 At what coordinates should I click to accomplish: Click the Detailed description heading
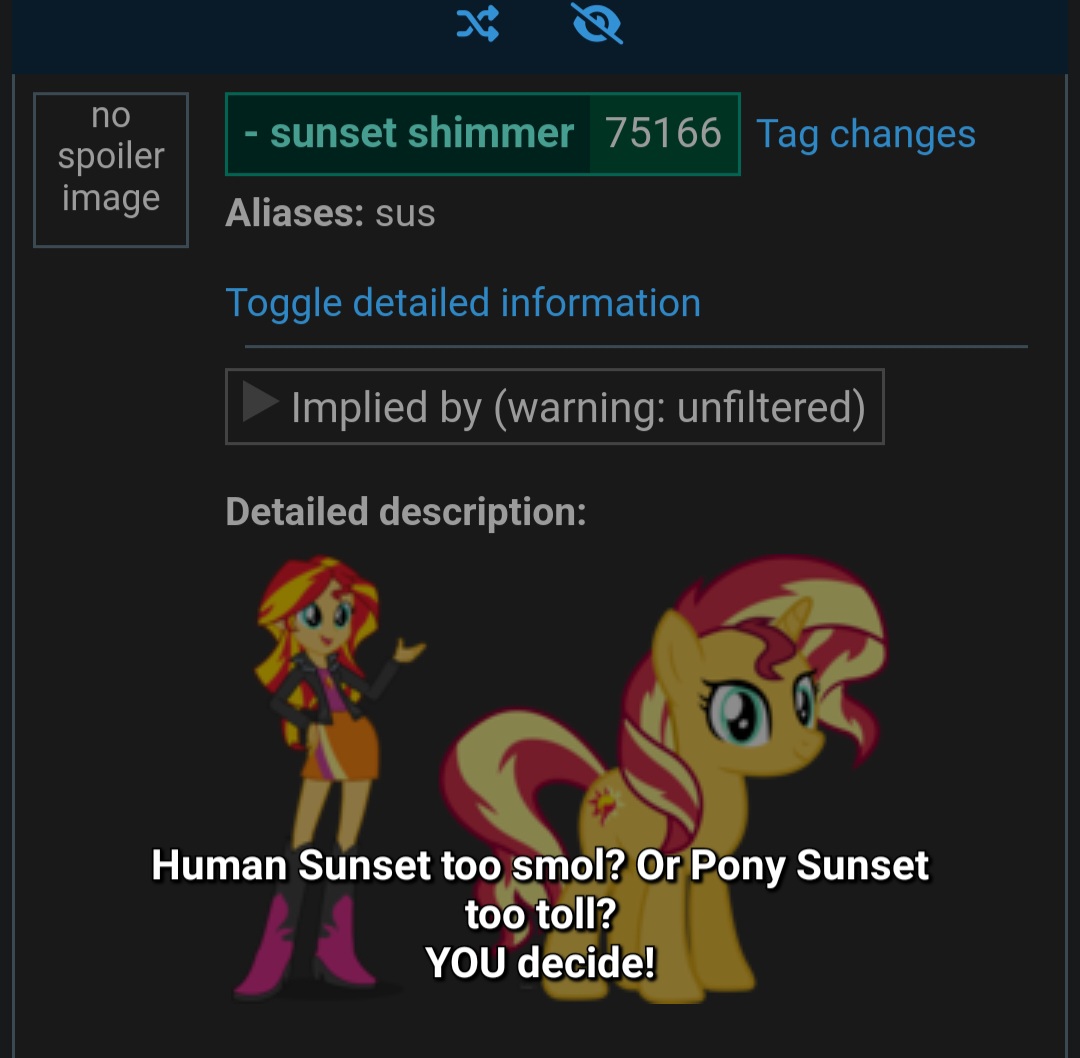[406, 512]
